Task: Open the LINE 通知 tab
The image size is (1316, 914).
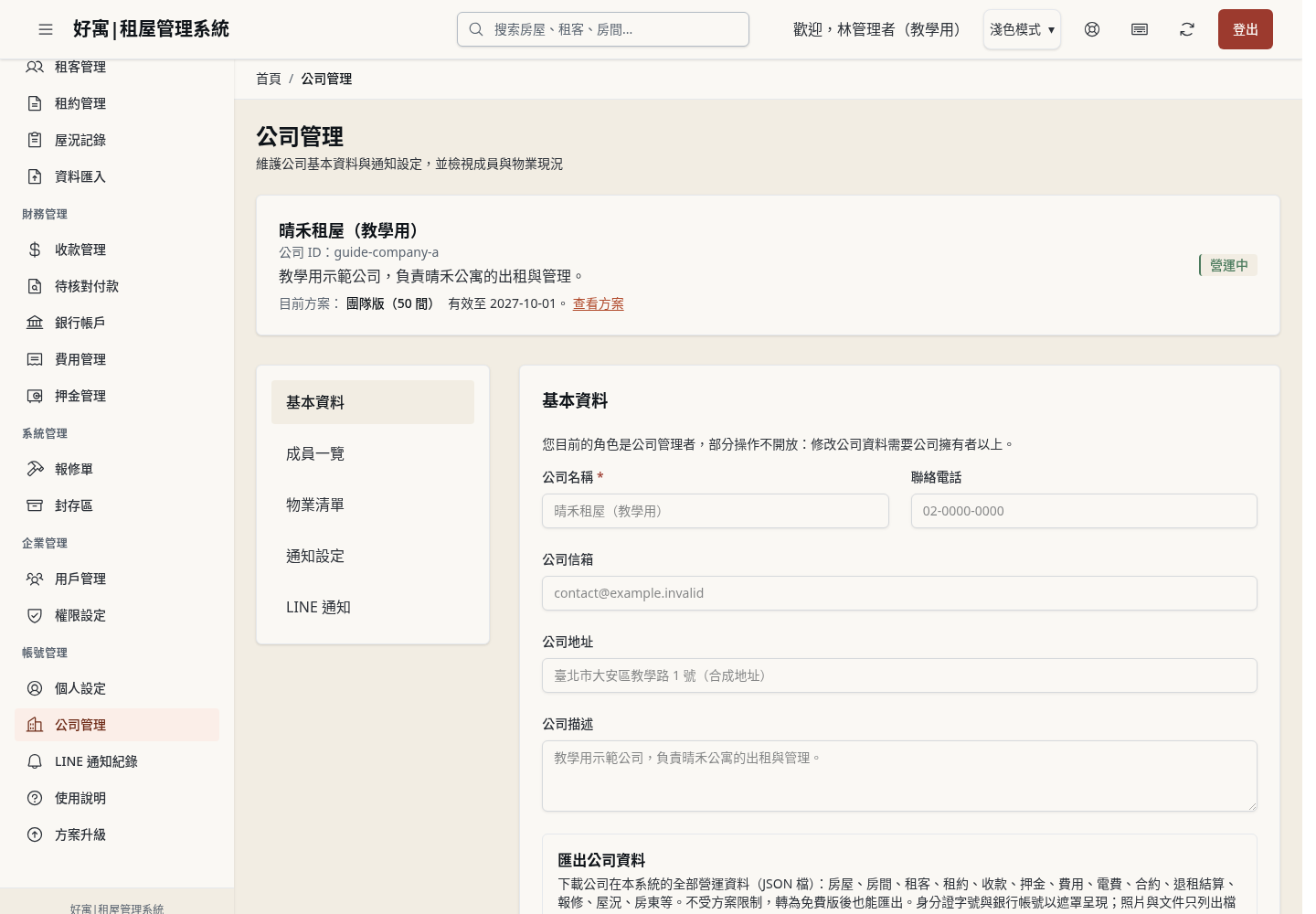Action: (373, 607)
